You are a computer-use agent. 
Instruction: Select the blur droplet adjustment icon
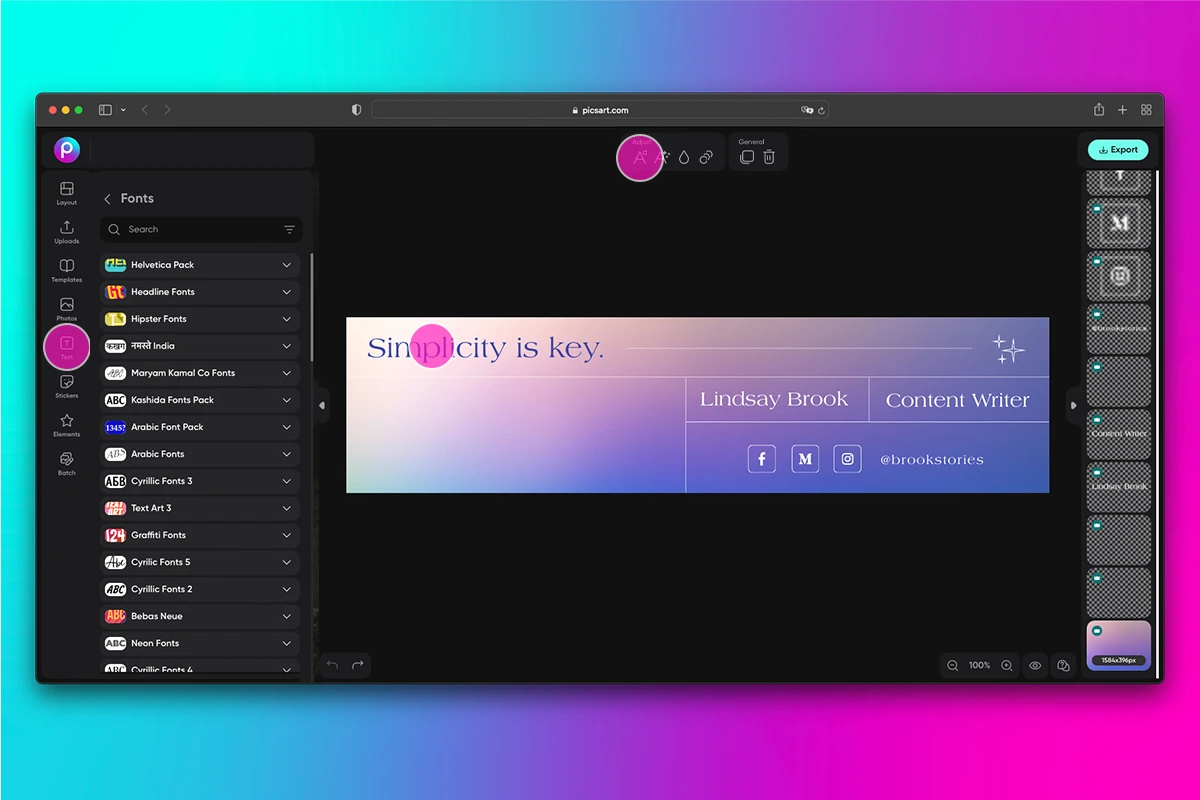(684, 157)
